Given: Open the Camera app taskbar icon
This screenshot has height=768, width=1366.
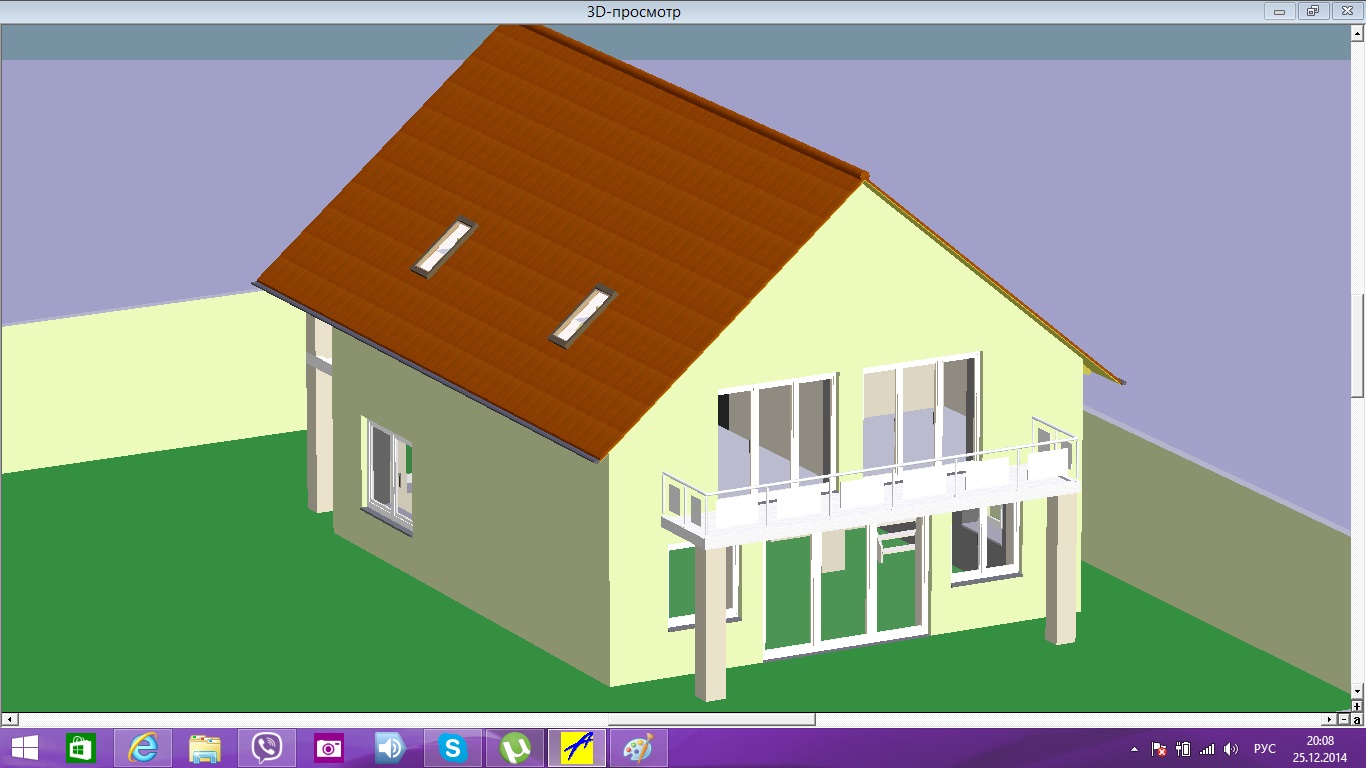Looking at the screenshot, I should 329,748.
